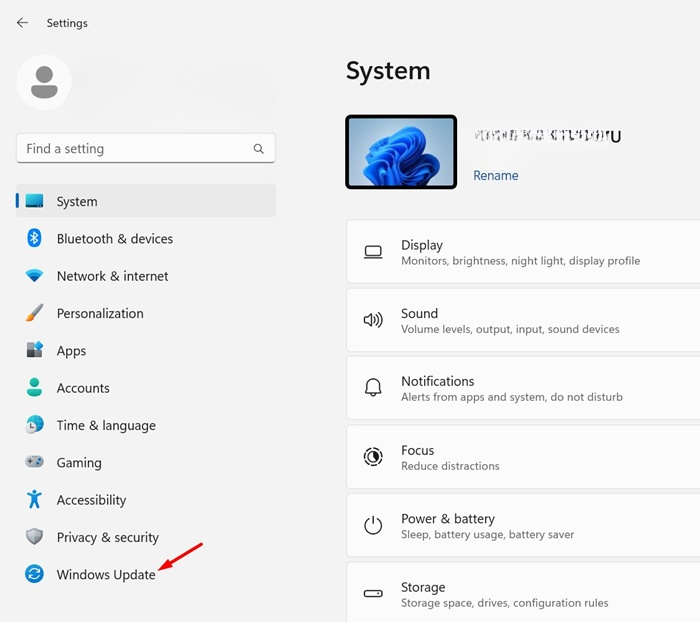This screenshot has width=700, height=622.
Task: Rename this PC via Rename link
Action: pos(496,175)
